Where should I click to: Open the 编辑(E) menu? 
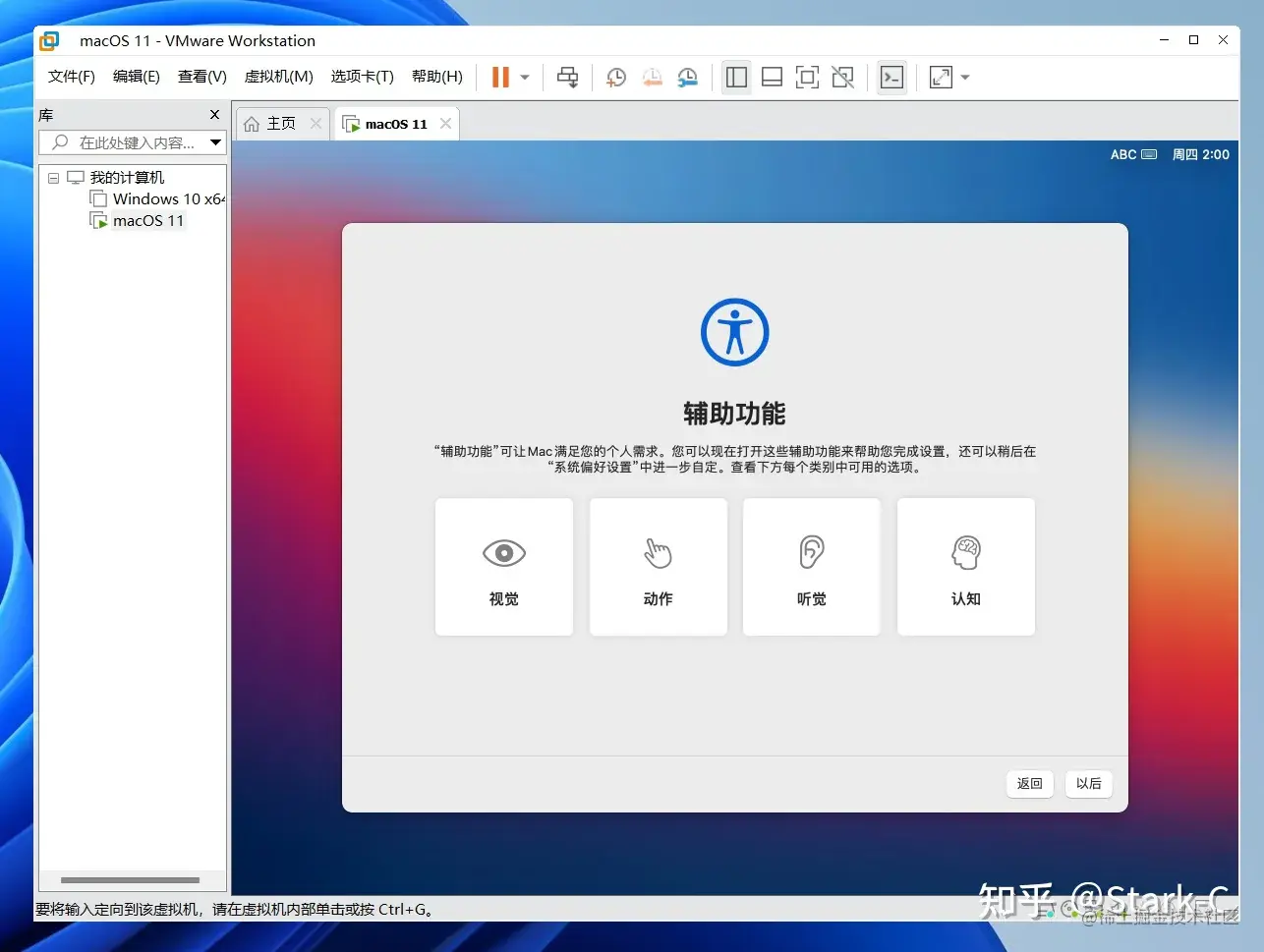pyautogui.click(x=137, y=77)
